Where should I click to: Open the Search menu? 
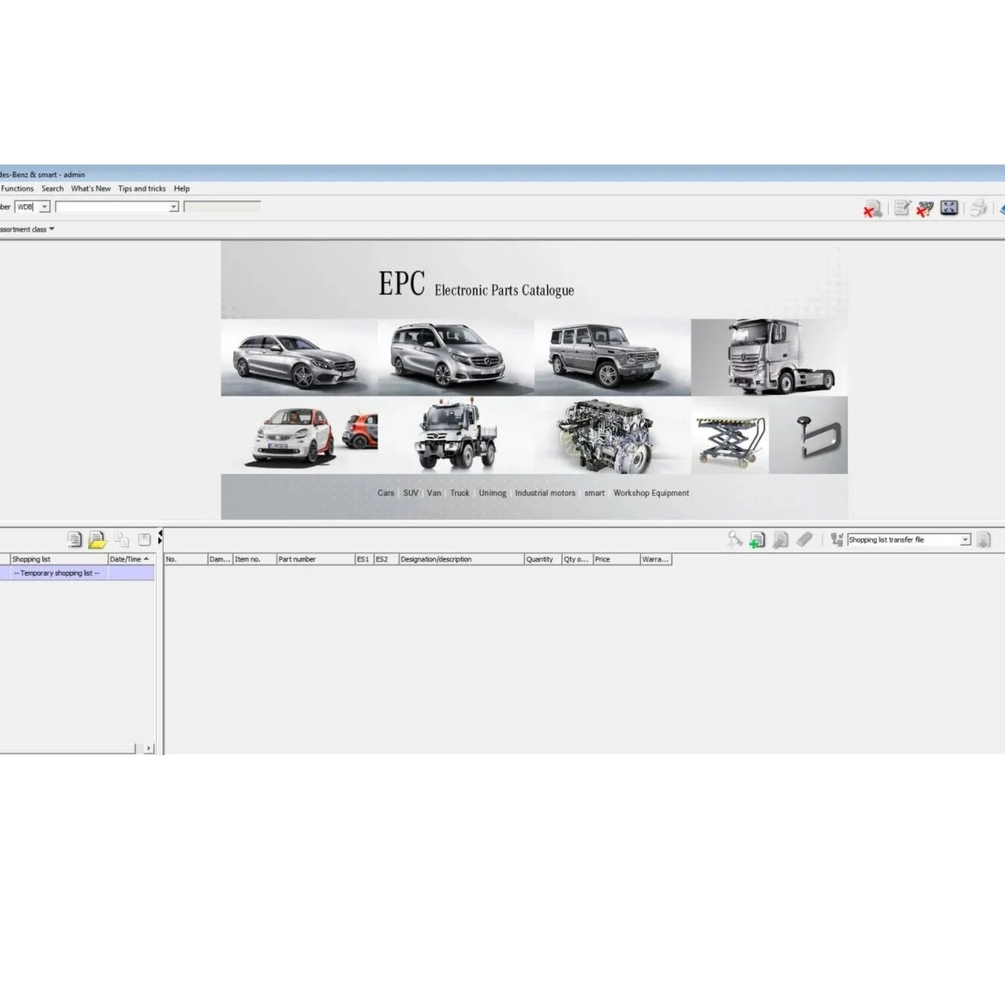[53, 188]
